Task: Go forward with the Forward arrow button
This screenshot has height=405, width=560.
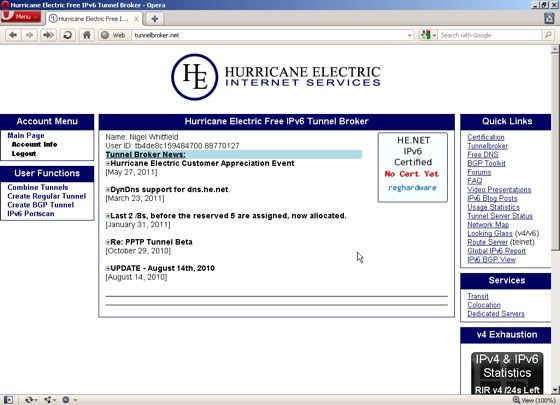Action: (x=30, y=35)
